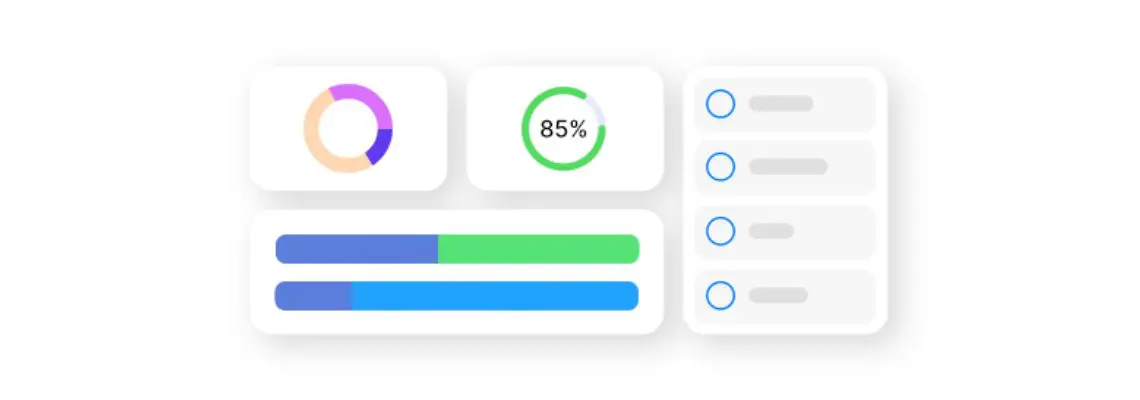The width and height of the screenshot is (1140, 400).
Task: Click the short indigo segment of bottom bar
Action: [313, 296]
